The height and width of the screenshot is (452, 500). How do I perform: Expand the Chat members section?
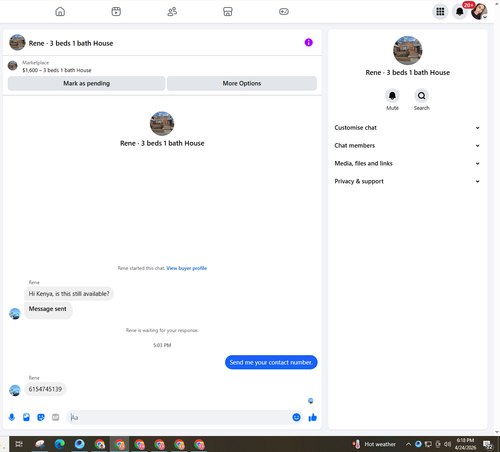[x=407, y=146]
